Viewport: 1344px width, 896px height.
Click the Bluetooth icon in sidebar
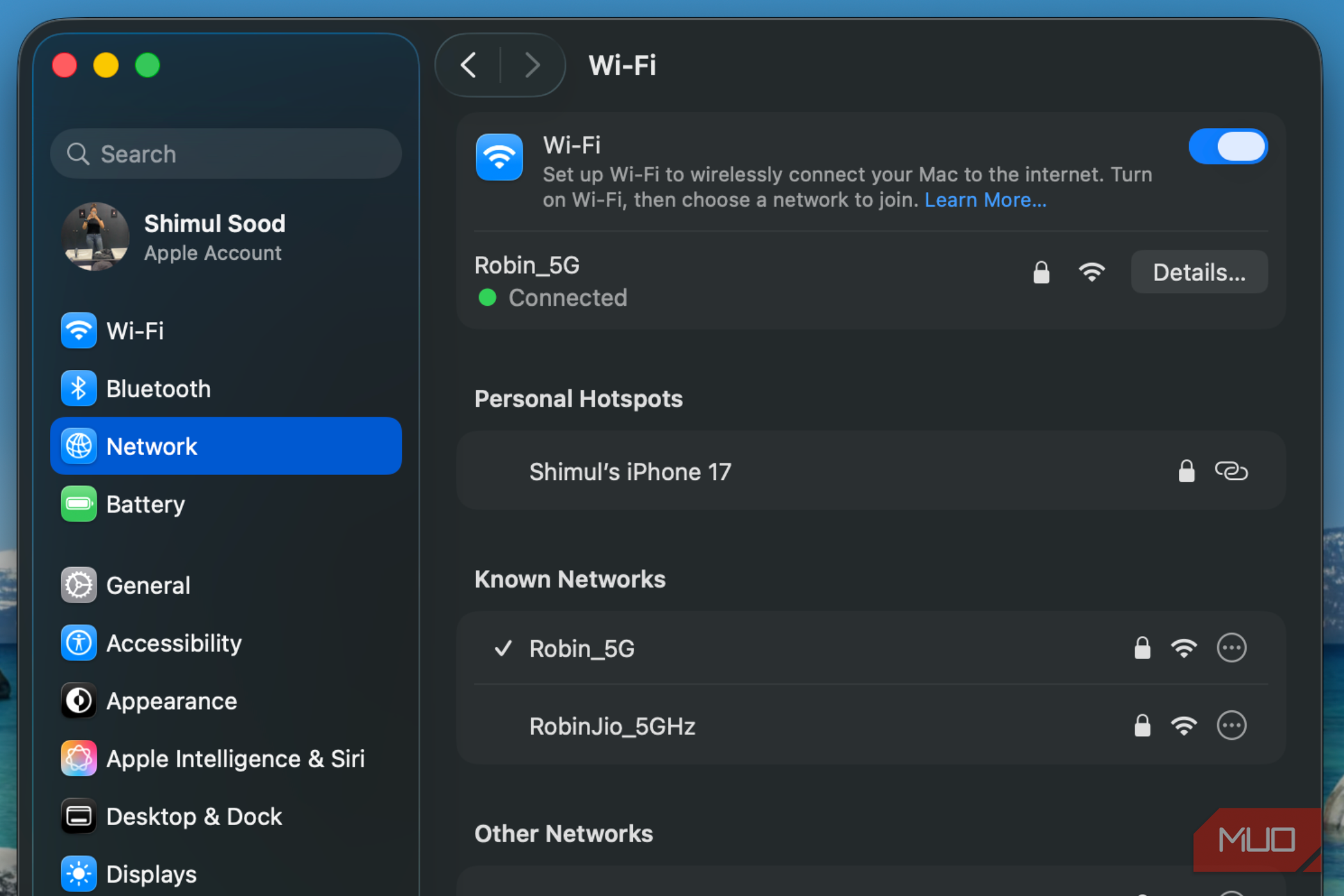tap(79, 388)
